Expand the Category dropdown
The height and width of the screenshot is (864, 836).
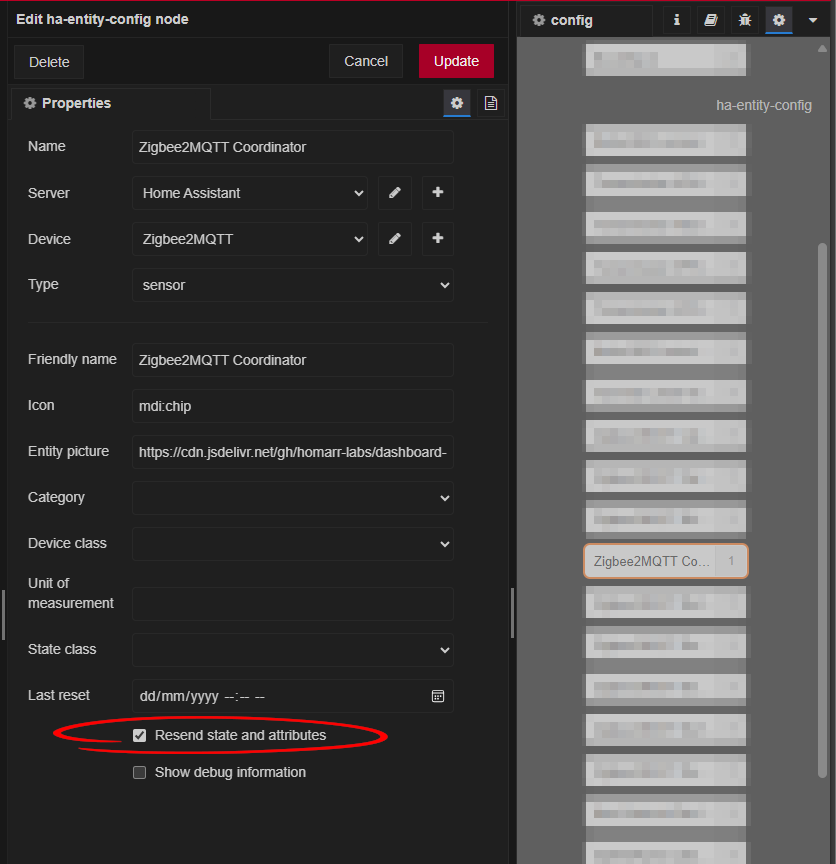(x=293, y=498)
